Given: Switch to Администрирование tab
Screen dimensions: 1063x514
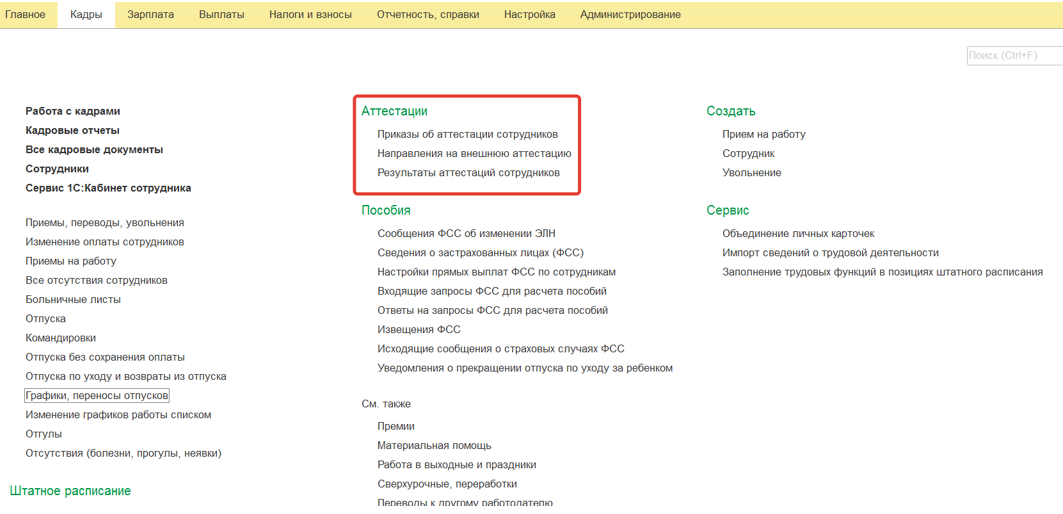Looking at the screenshot, I should (630, 15).
